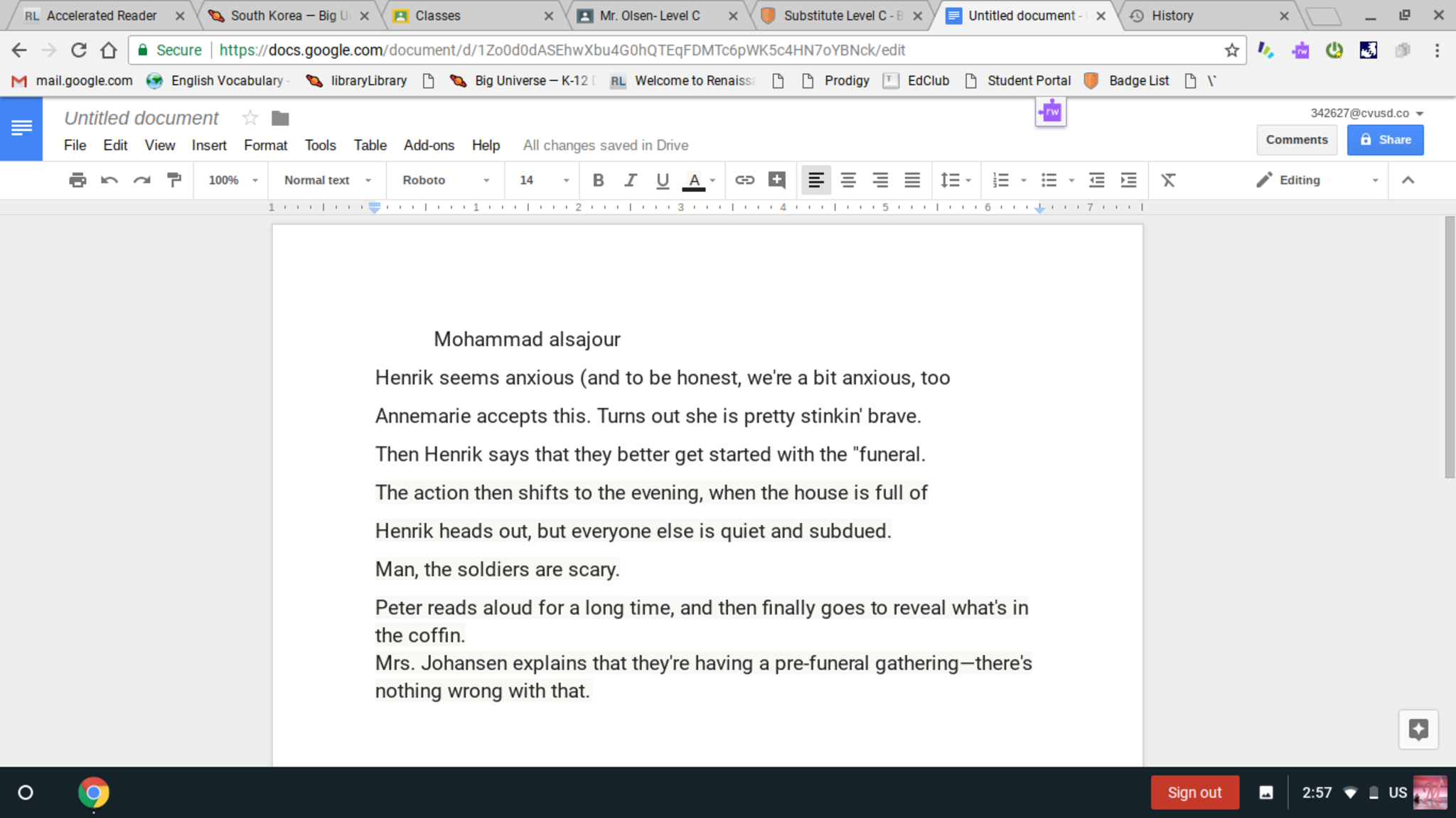Viewport: 1456px width, 818px height.
Task: Increase indent with toolbar icon
Action: pyautogui.click(x=1128, y=181)
